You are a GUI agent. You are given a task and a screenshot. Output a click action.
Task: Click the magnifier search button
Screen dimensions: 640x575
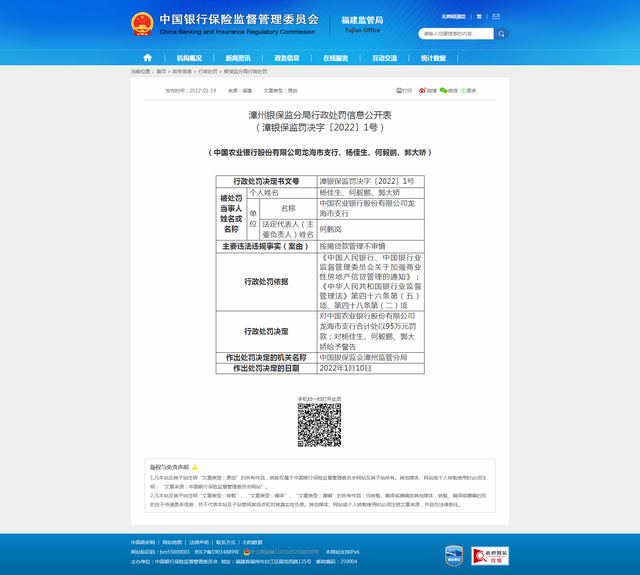click(501, 33)
